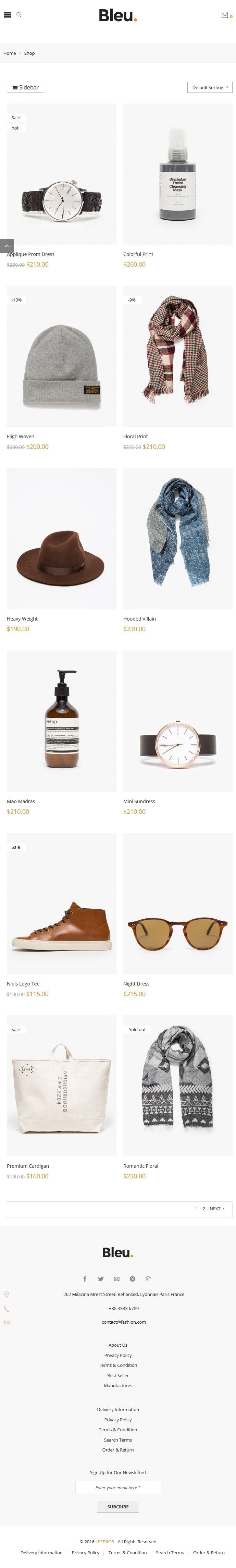Focus the newsletter email input field
Image resolution: width=236 pixels, height=1568 pixels.
click(x=118, y=1487)
